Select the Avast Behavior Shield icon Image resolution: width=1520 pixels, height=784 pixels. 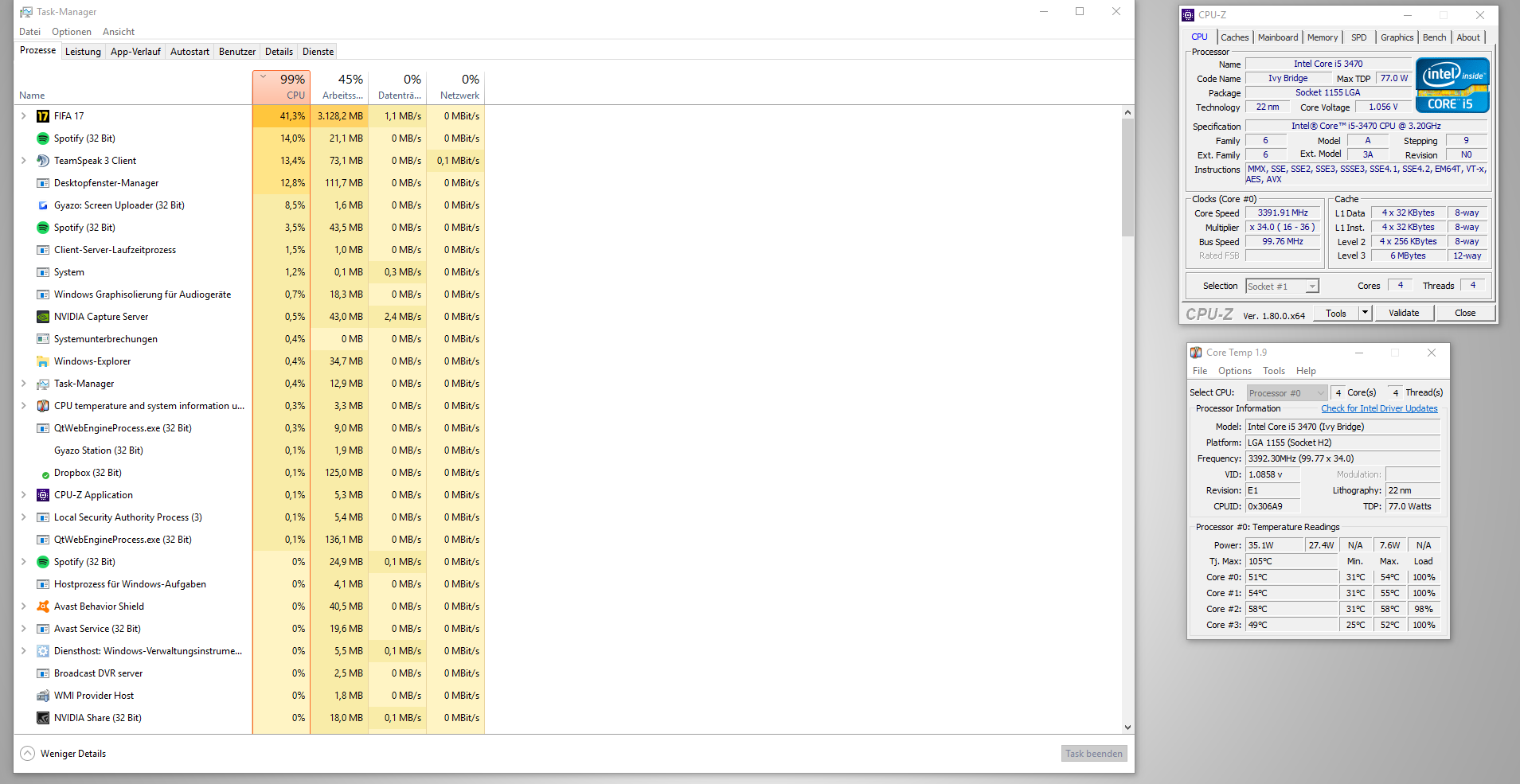point(43,607)
